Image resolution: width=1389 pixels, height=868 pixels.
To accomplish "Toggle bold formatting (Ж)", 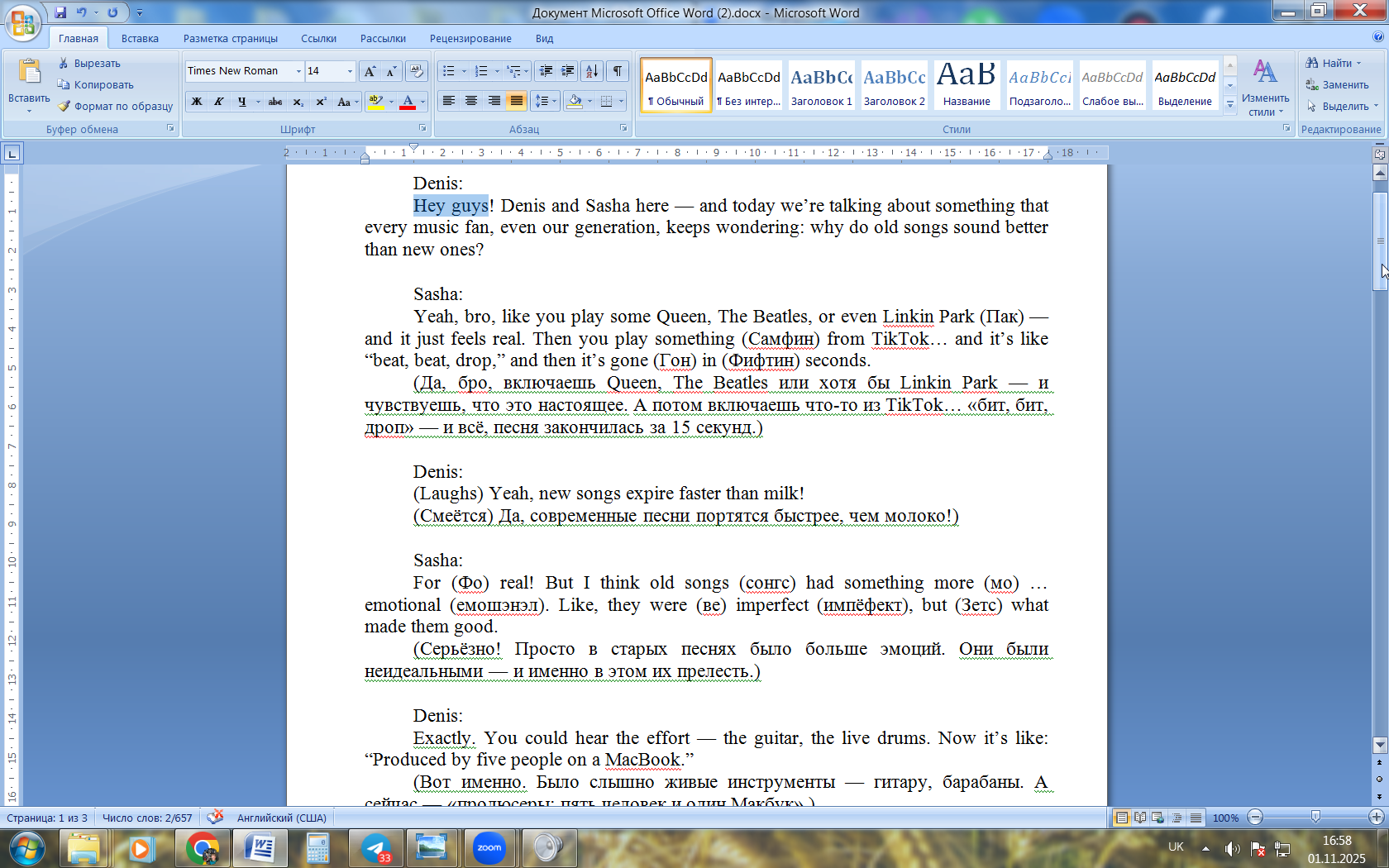I will 197,102.
